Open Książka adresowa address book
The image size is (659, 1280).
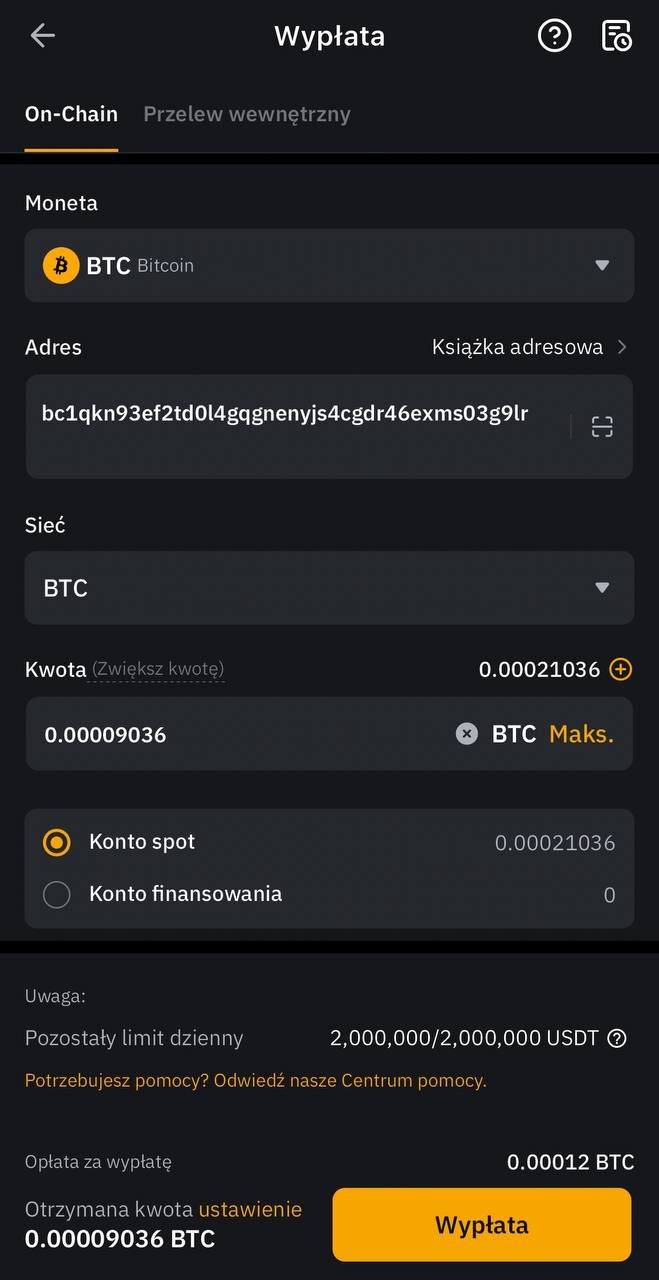pyautogui.click(x=529, y=347)
